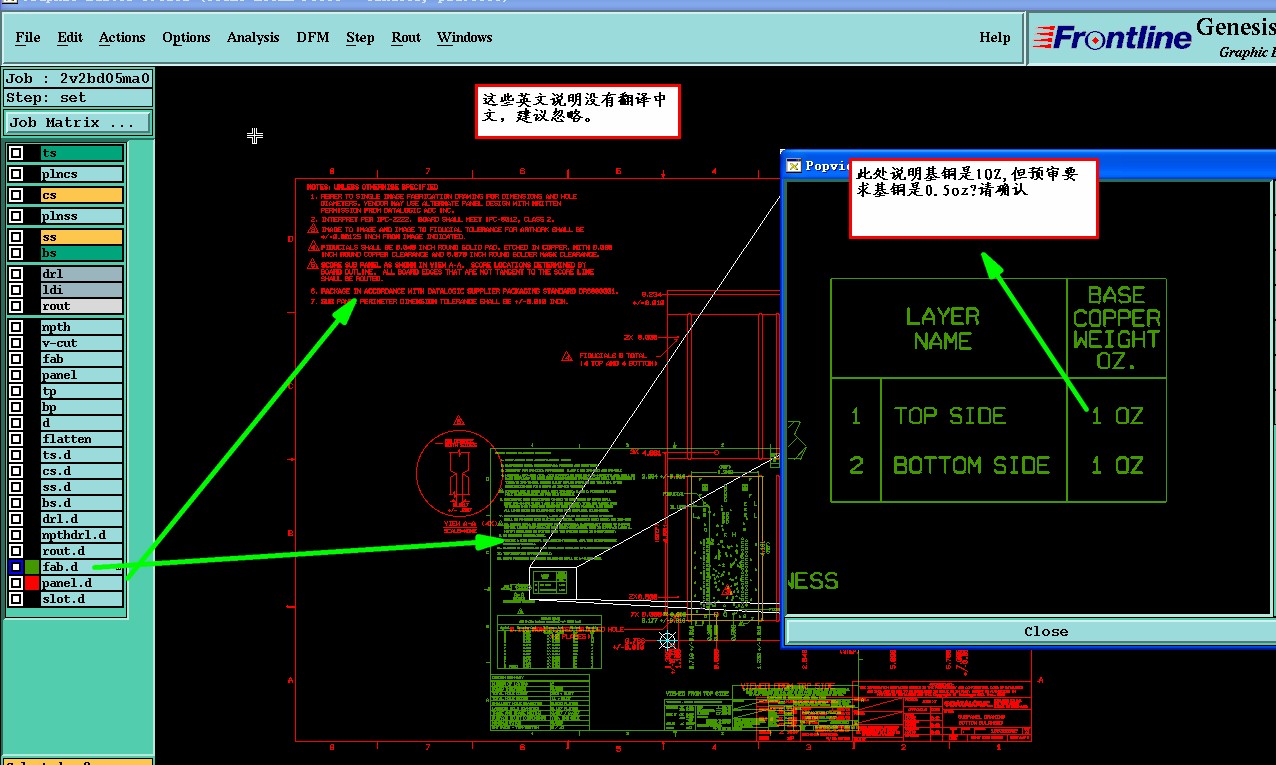Image resolution: width=1276 pixels, height=765 pixels.
Task: Open the Step menu
Action: pyautogui.click(x=360, y=37)
